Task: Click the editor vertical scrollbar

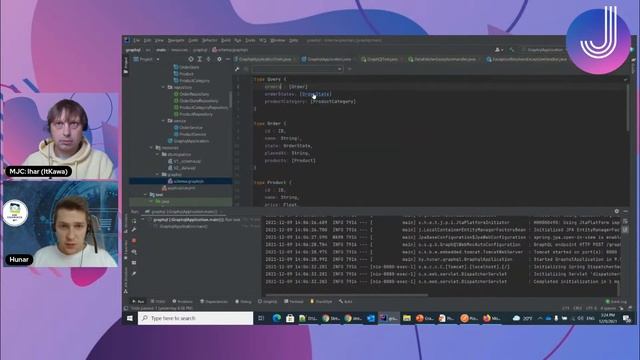Action: coord(628,108)
